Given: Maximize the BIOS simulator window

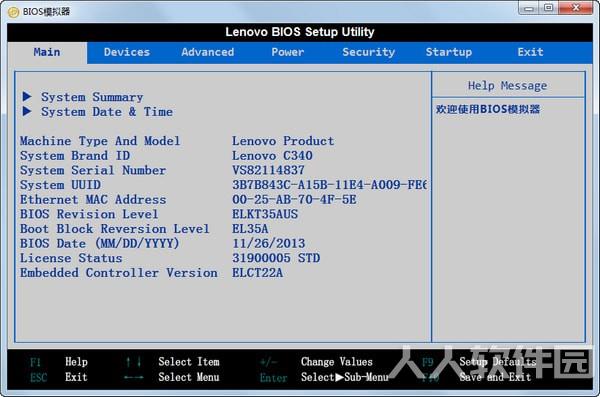Looking at the screenshot, I should point(549,8).
